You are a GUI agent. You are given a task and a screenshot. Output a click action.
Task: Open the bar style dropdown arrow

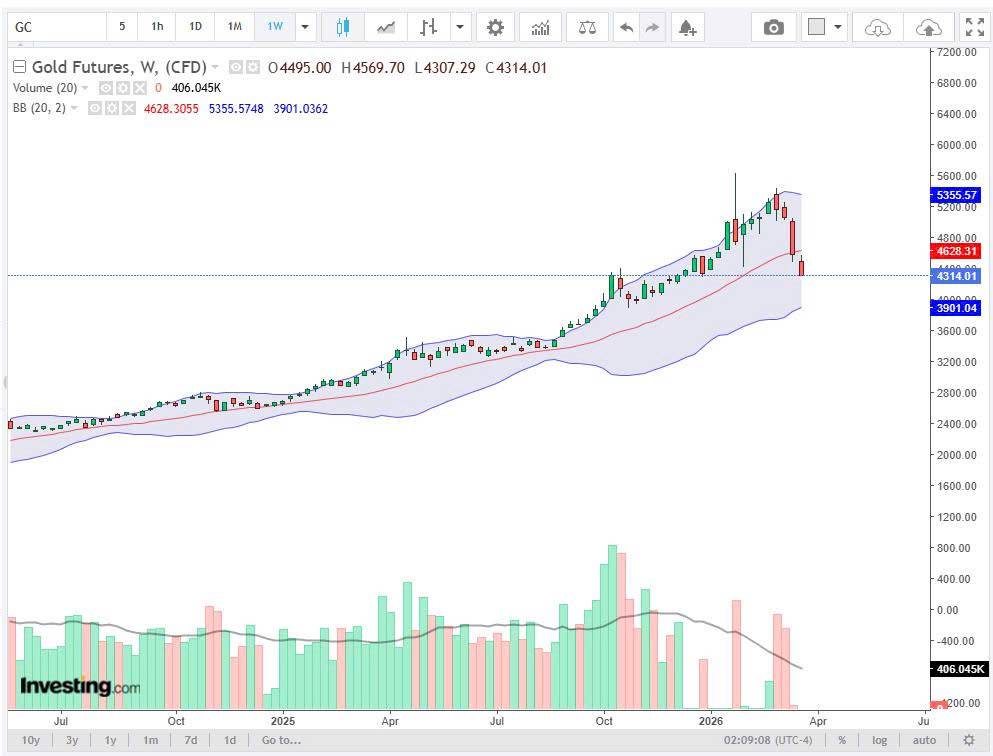[x=460, y=27]
